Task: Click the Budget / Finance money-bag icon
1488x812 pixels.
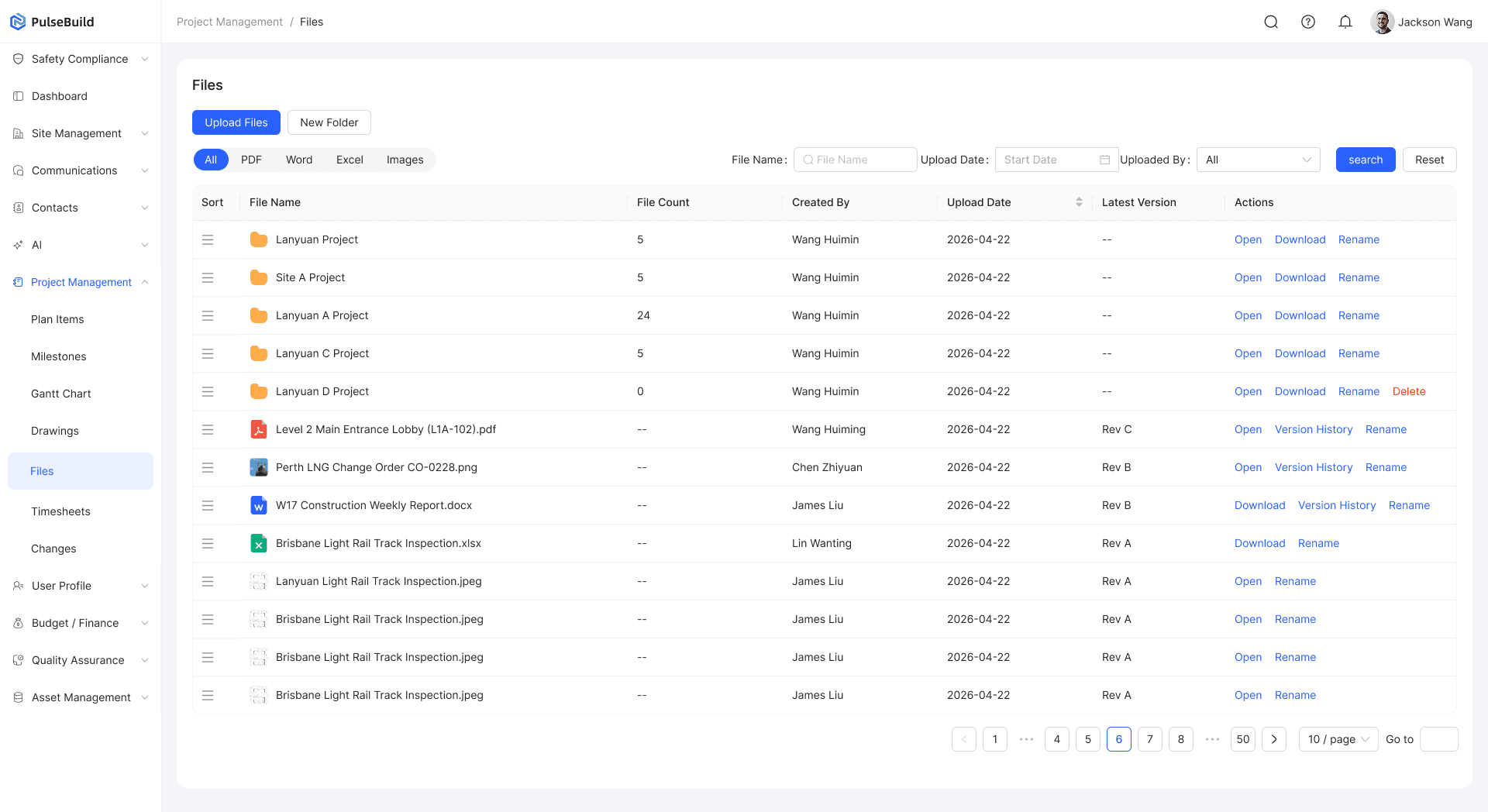Action: click(19, 623)
